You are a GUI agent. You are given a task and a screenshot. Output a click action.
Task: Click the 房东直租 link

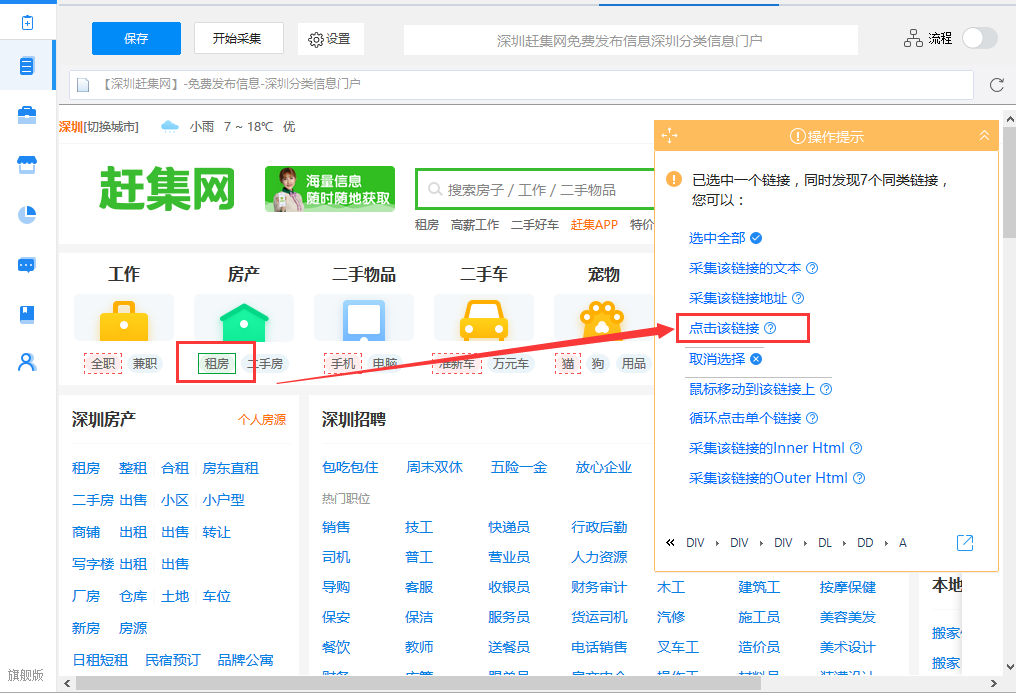(x=231, y=468)
